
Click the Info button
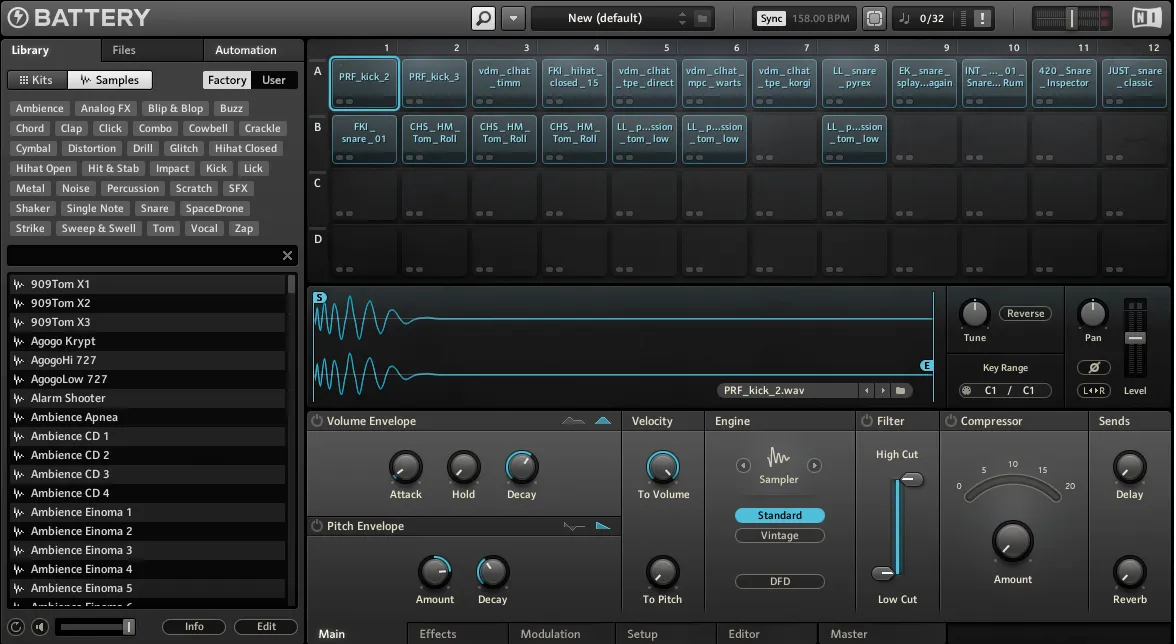pyautogui.click(x=194, y=627)
